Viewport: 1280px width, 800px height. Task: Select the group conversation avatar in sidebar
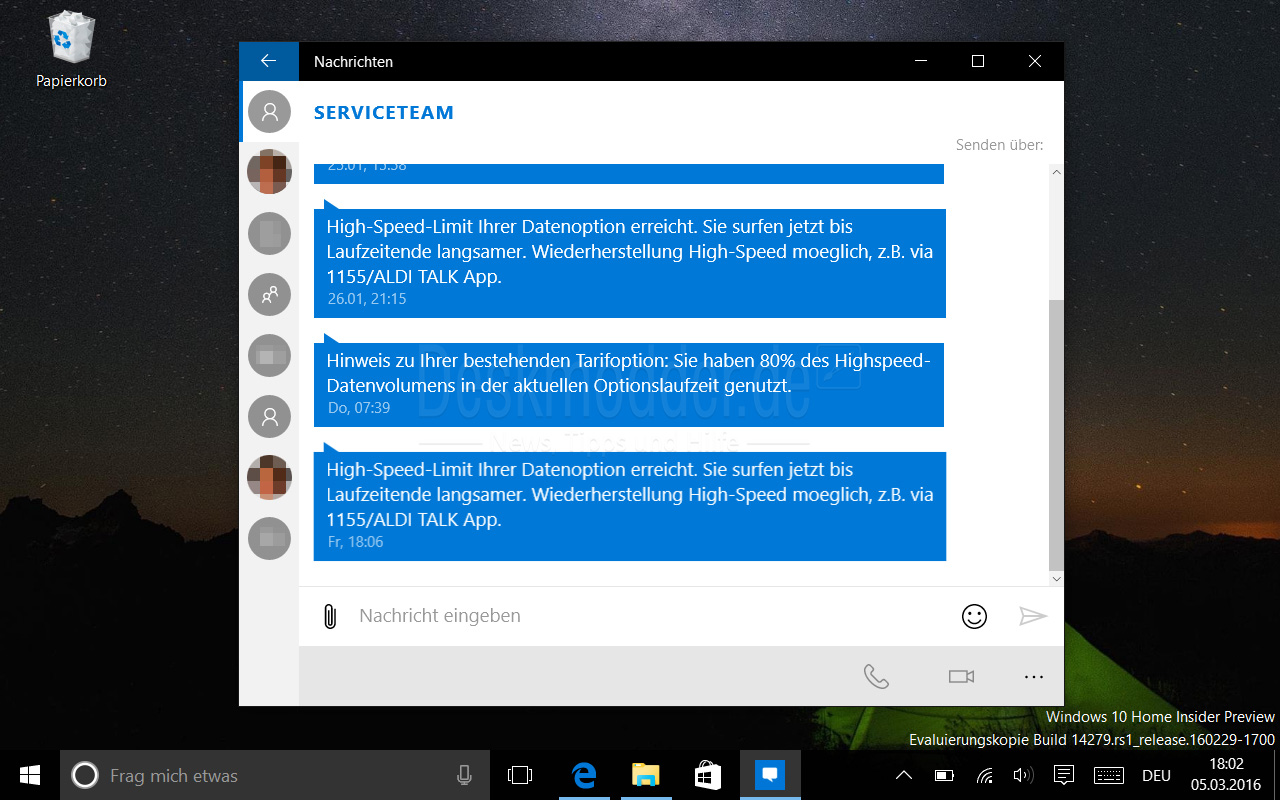coord(269,294)
